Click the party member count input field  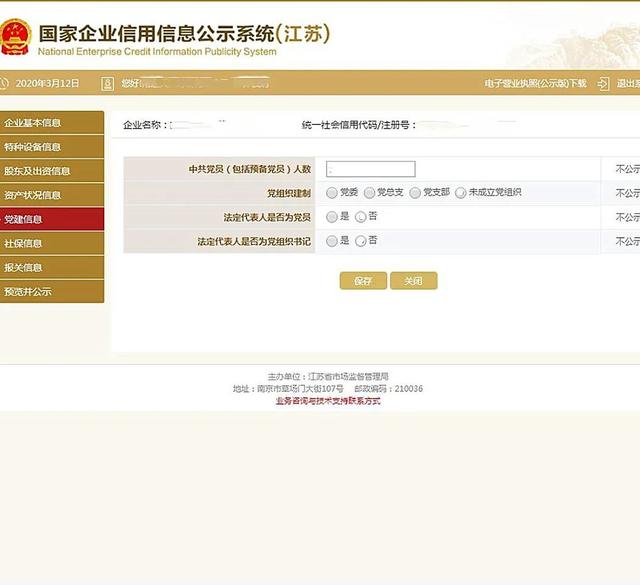point(371,169)
